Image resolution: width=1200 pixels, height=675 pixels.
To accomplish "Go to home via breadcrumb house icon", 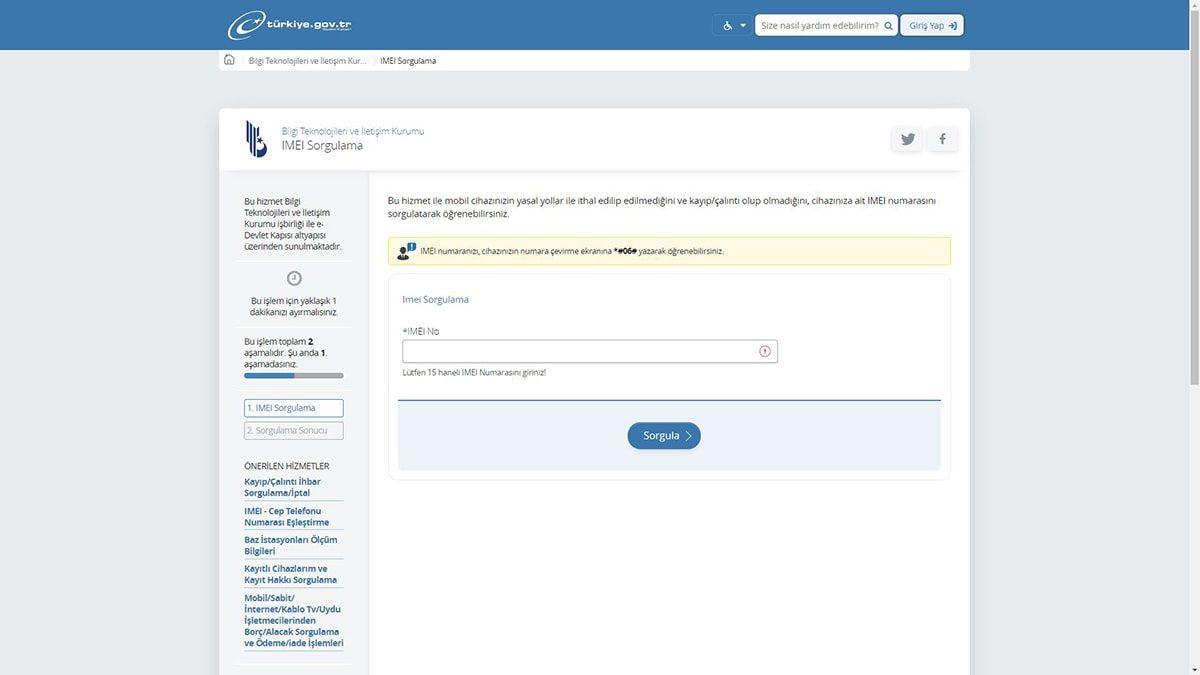I will point(229,60).
